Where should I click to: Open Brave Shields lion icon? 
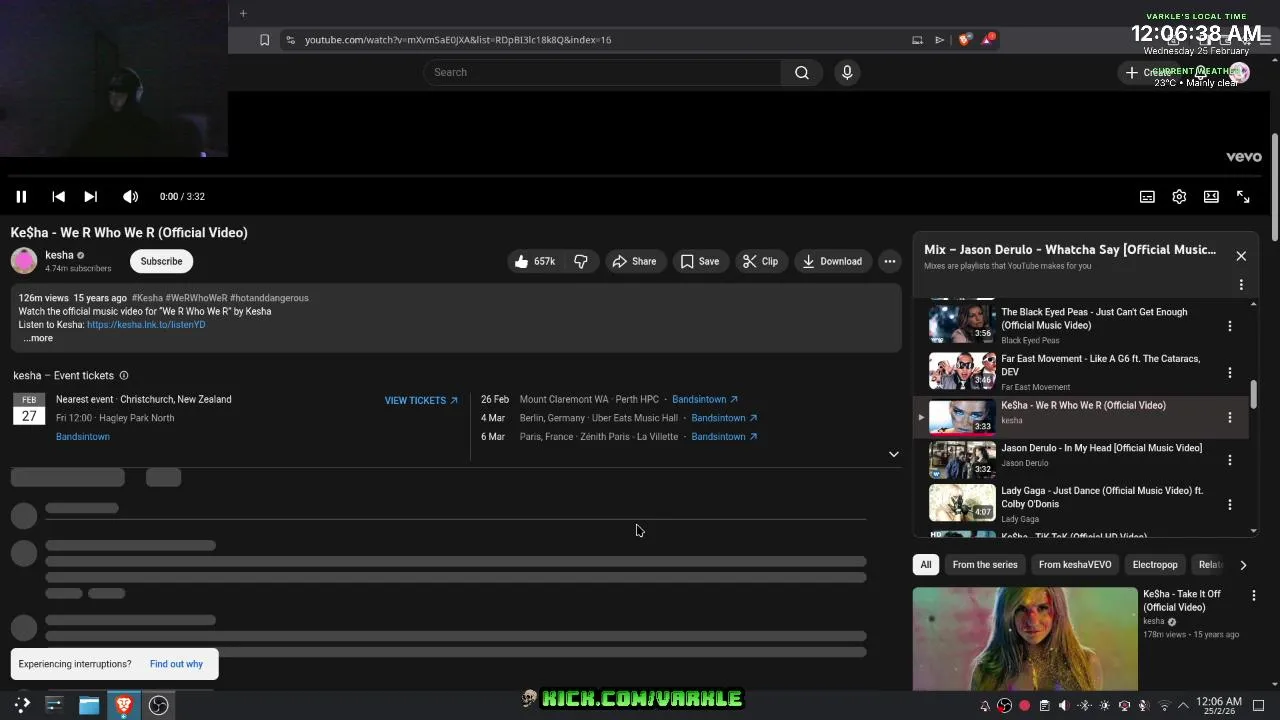tap(964, 40)
